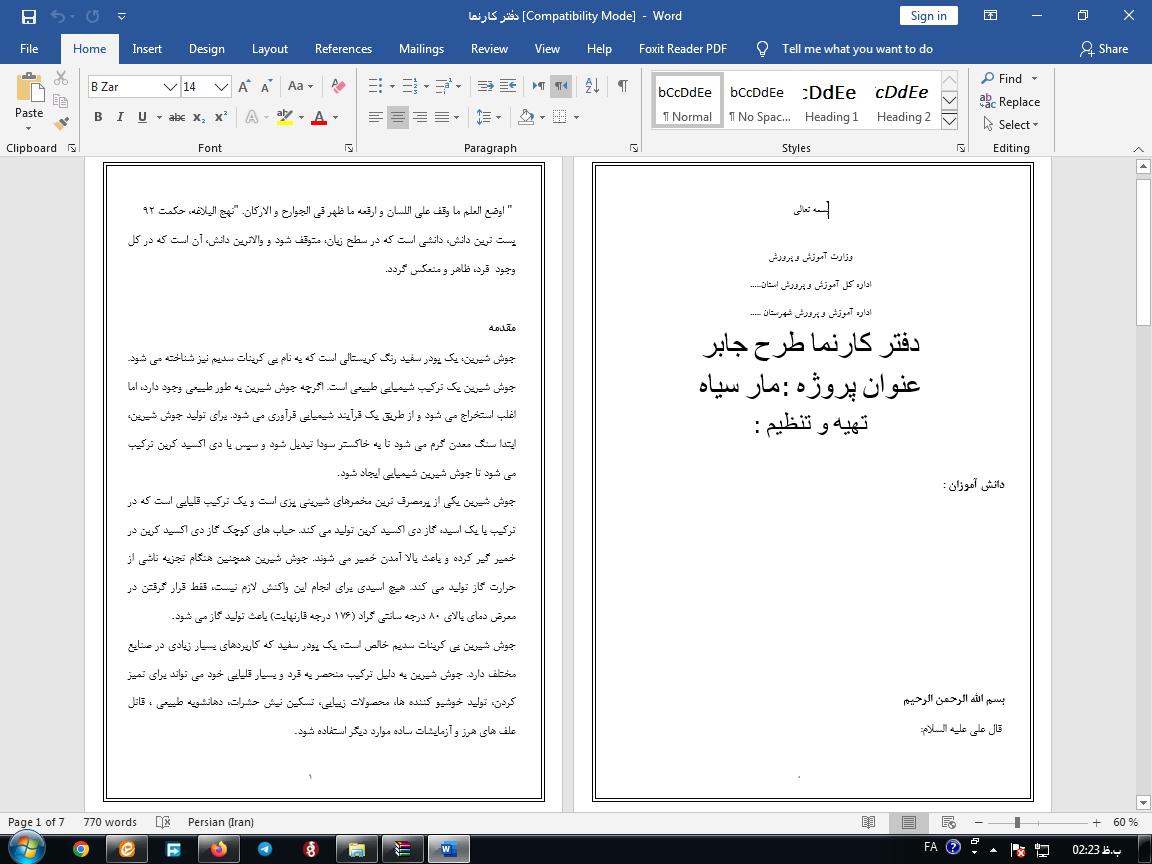Adjust the zoom slider in status bar
Viewport: 1152px width, 864px height.
pos(1017,822)
